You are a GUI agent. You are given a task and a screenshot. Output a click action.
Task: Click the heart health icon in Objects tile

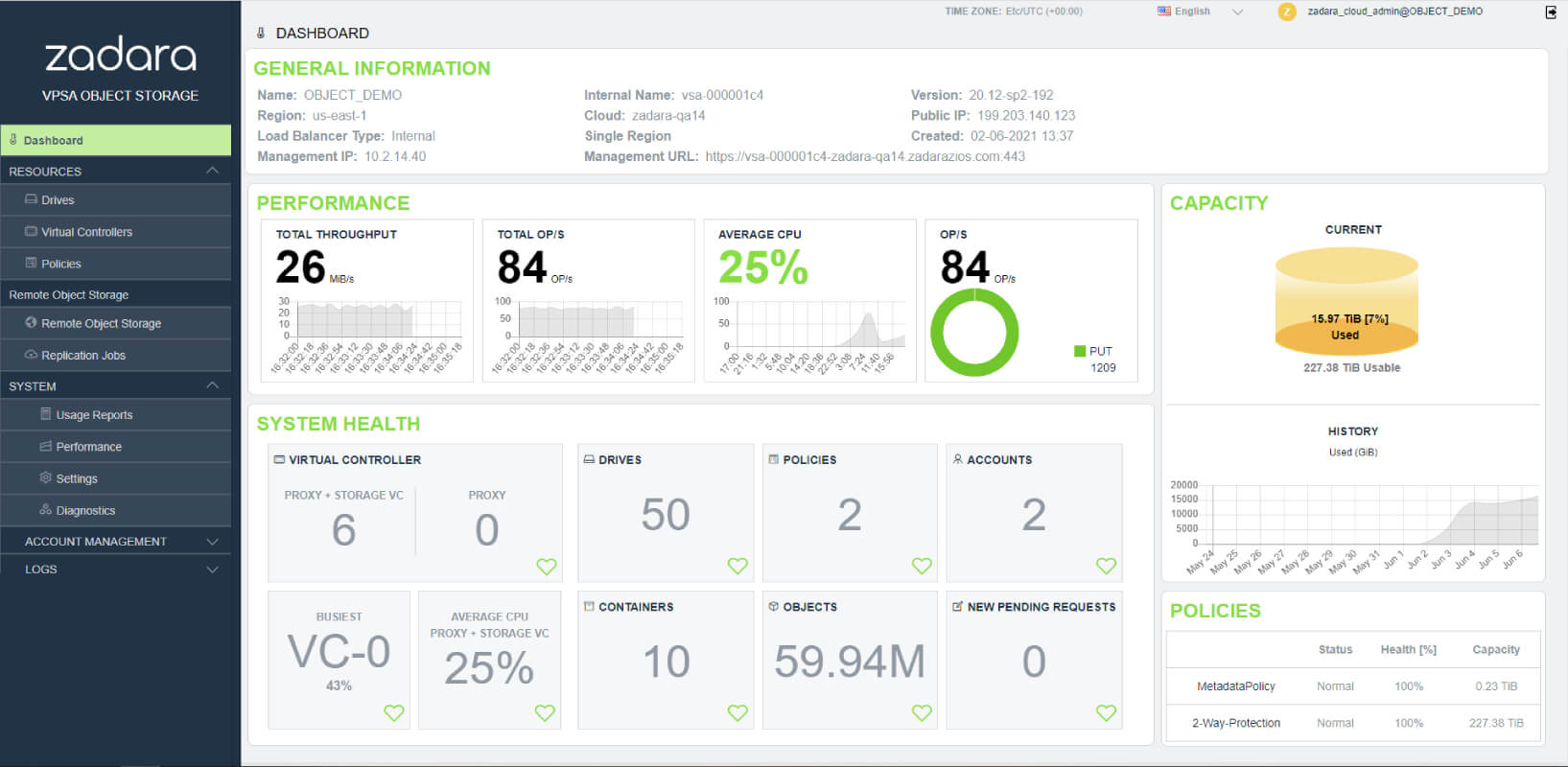pos(922,712)
